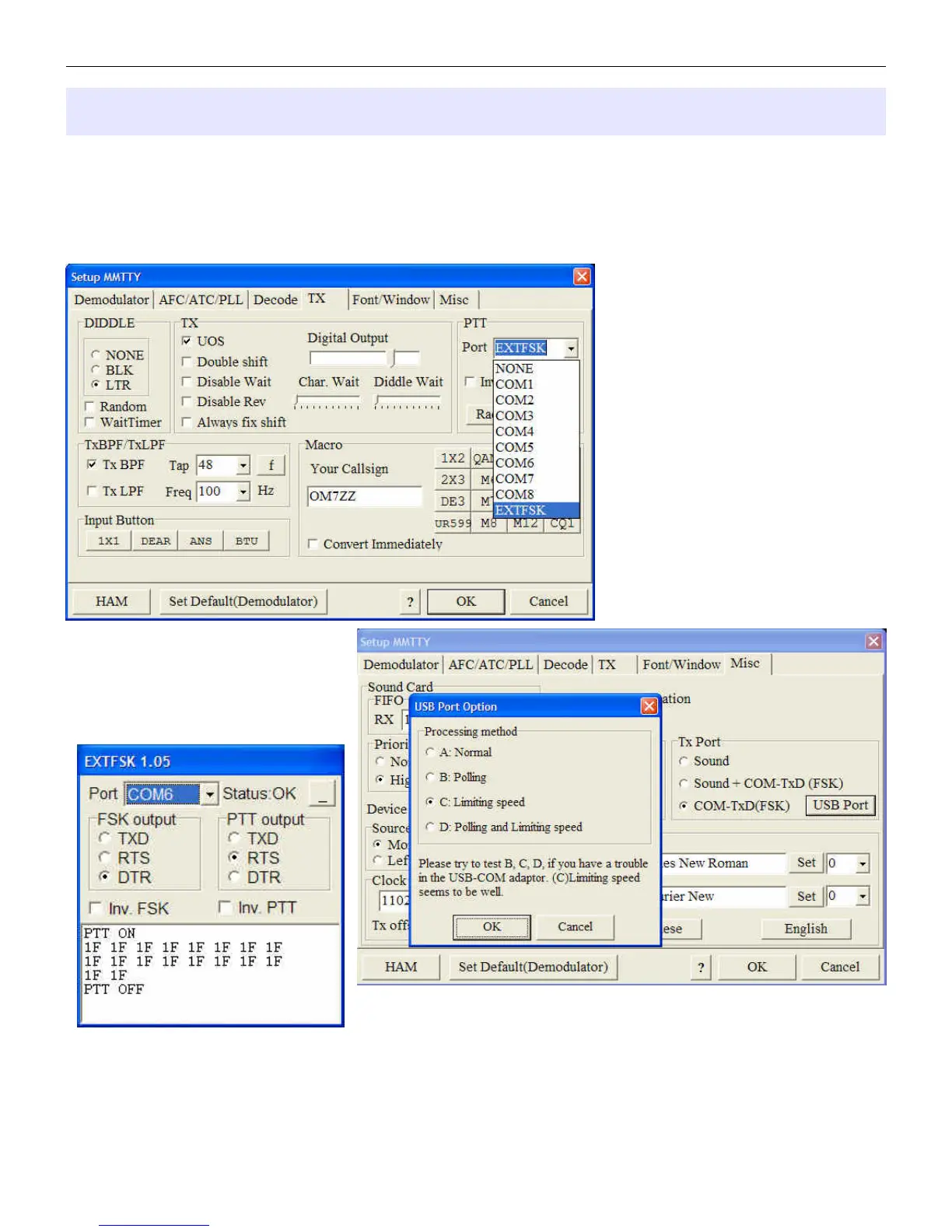Adjust the Char. Wait slider
Viewport: 952px width, 1232px height.
point(327,402)
